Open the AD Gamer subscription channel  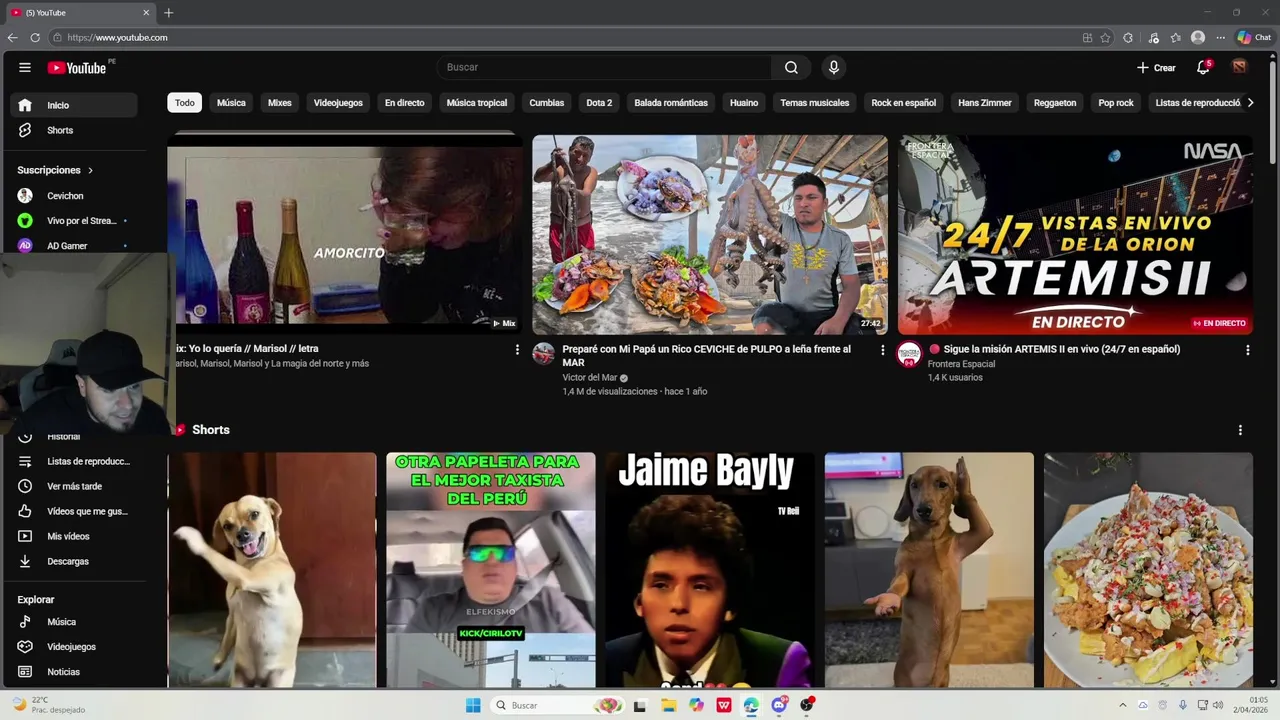tap(75, 246)
